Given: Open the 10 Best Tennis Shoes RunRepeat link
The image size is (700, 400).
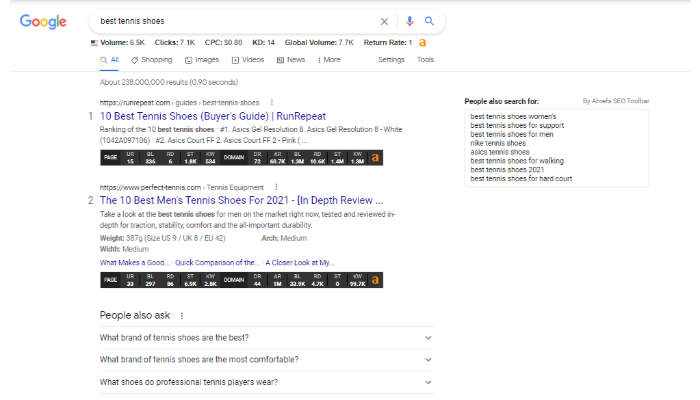Looking at the screenshot, I should point(213,116).
